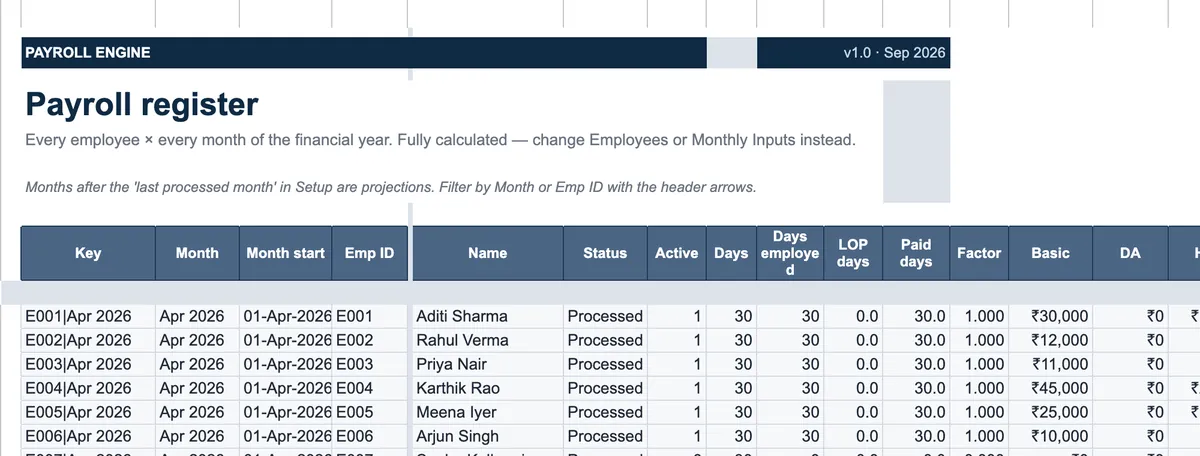Select '01-Apr-2026' in Priya Nair's row
This screenshot has height=456, width=1200.
click(x=285, y=364)
